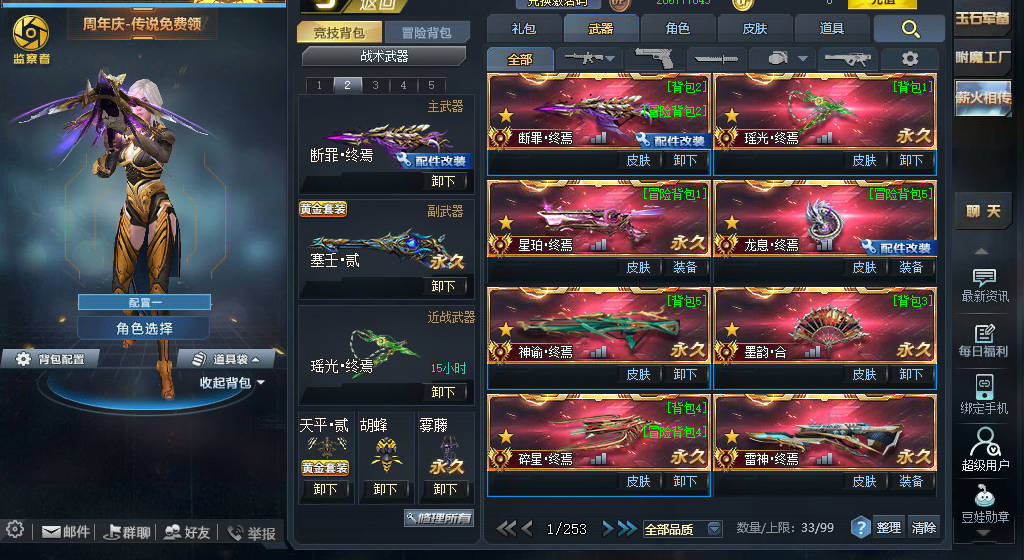1024x560 pixels.
Task: Collapse the 收起背包 bag expander
Action: click(x=232, y=382)
